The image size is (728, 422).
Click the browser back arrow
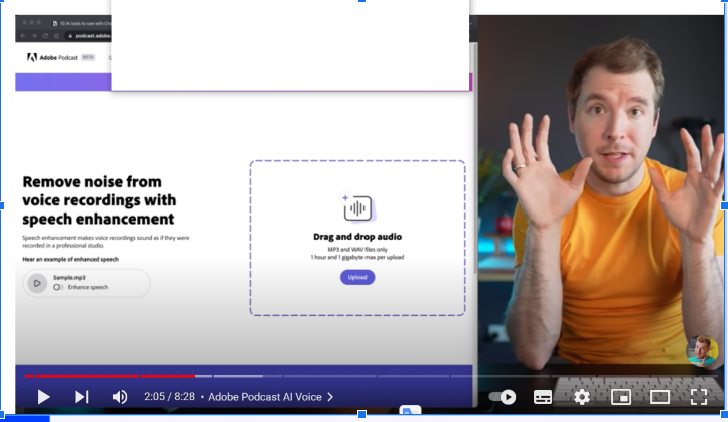23,36
